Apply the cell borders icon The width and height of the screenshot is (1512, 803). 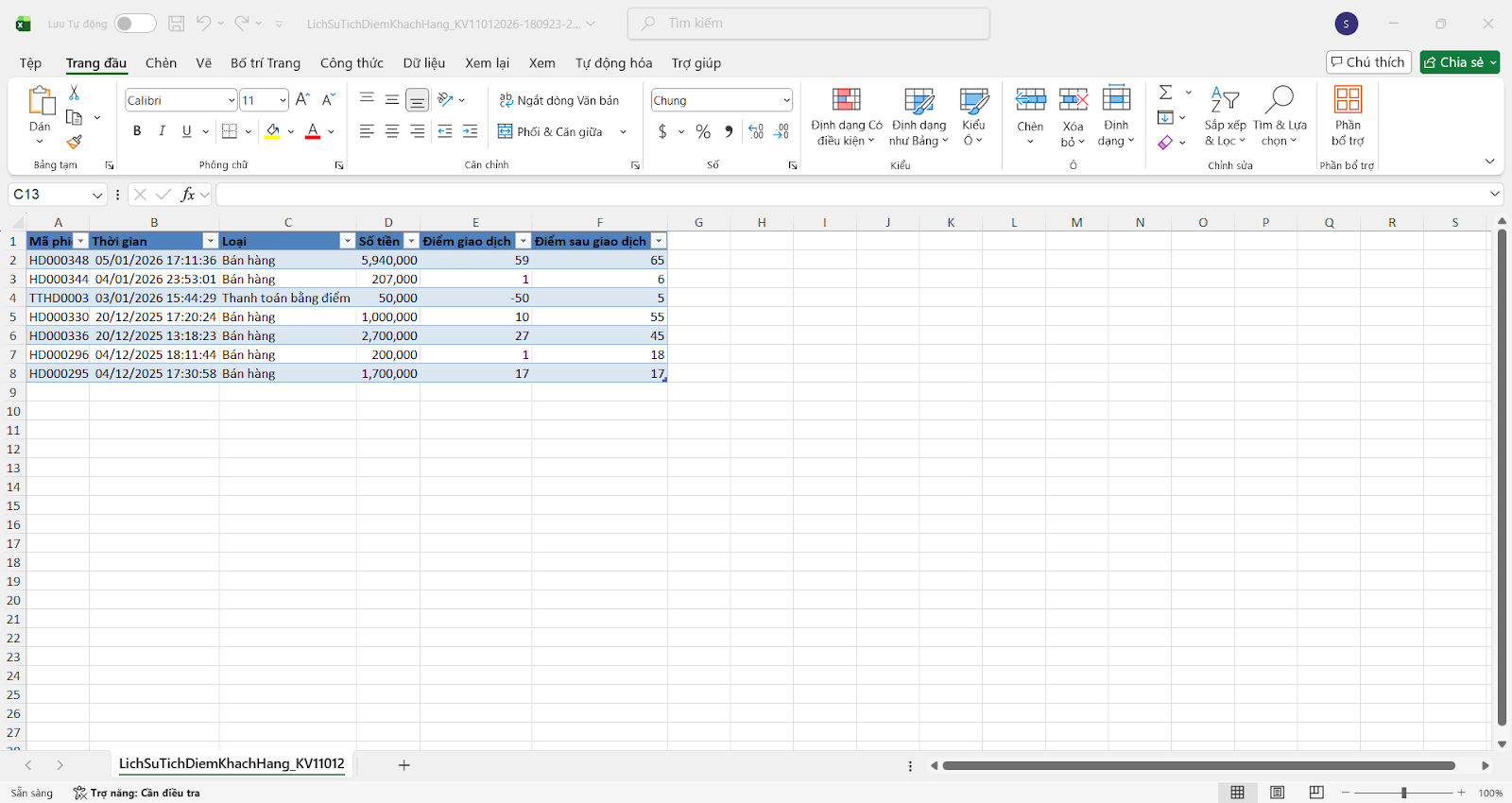click(230, 131)
